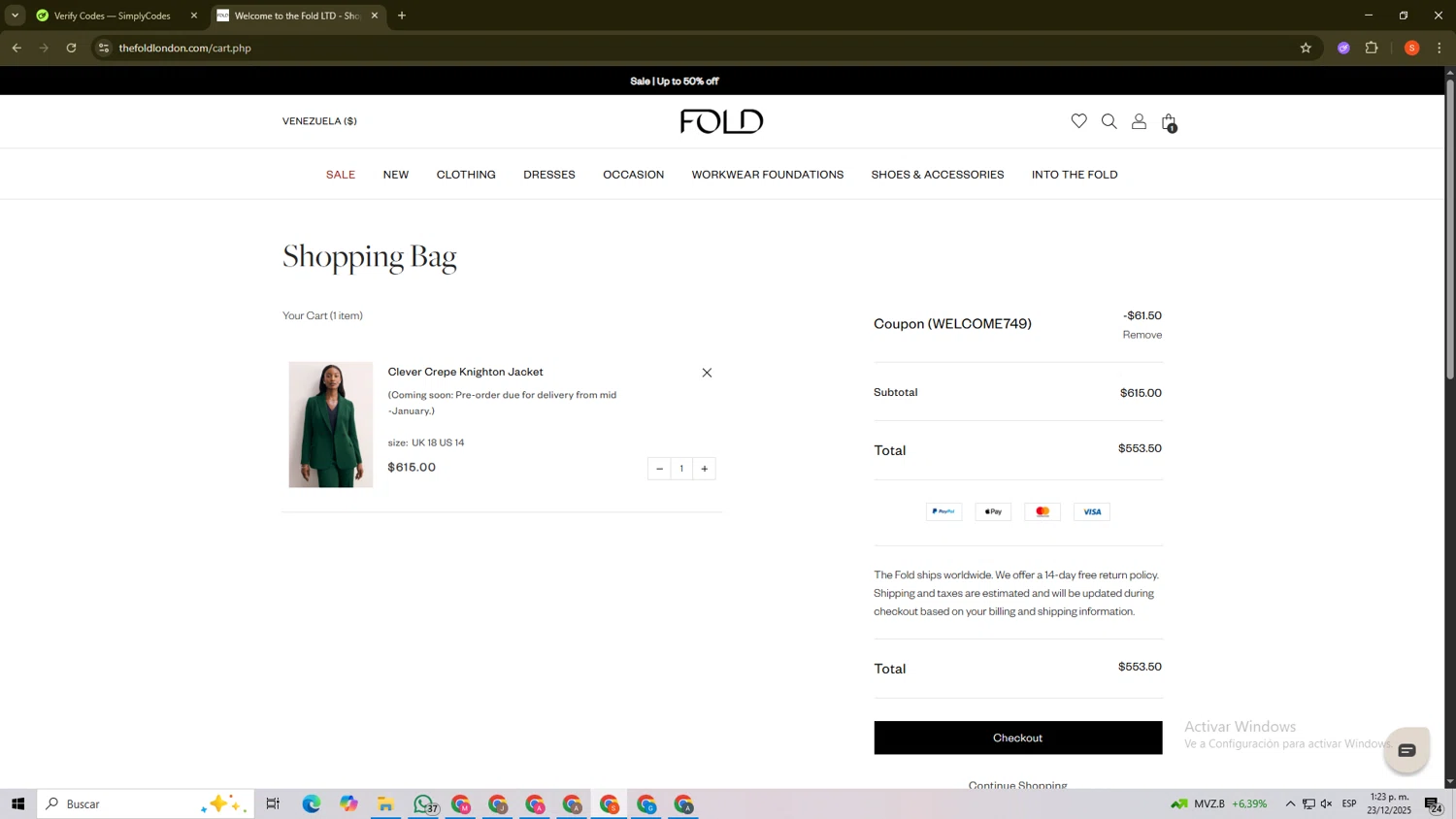Change the VENEZUELA ($) region selector
Screen dimensions: 1456x819
tap(319, 121)
